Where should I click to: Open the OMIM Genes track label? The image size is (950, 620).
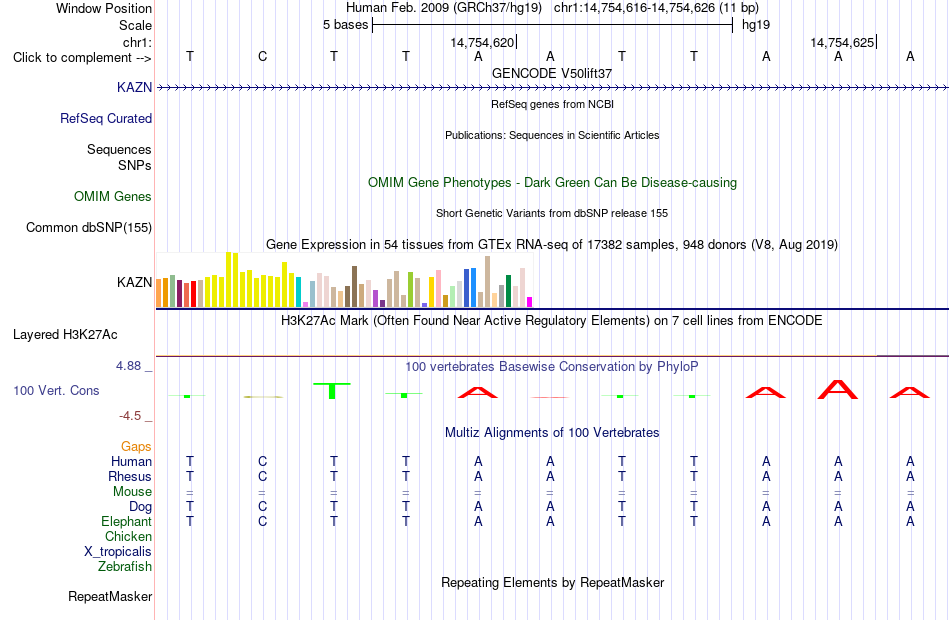(x=113, y=196)
